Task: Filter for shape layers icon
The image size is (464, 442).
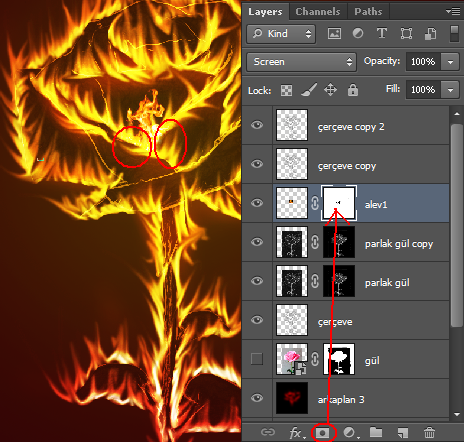Action: pyautogui.click(x=406, y=34)
